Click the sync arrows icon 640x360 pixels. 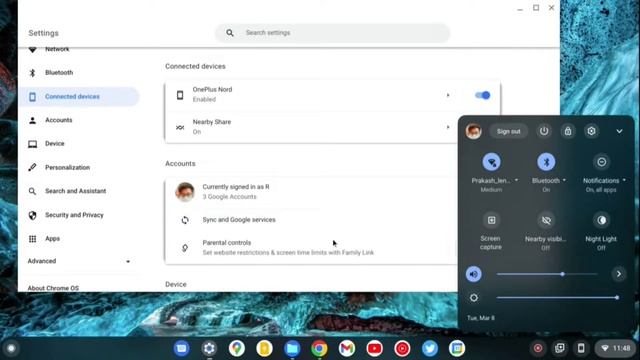tap(185, 220)
